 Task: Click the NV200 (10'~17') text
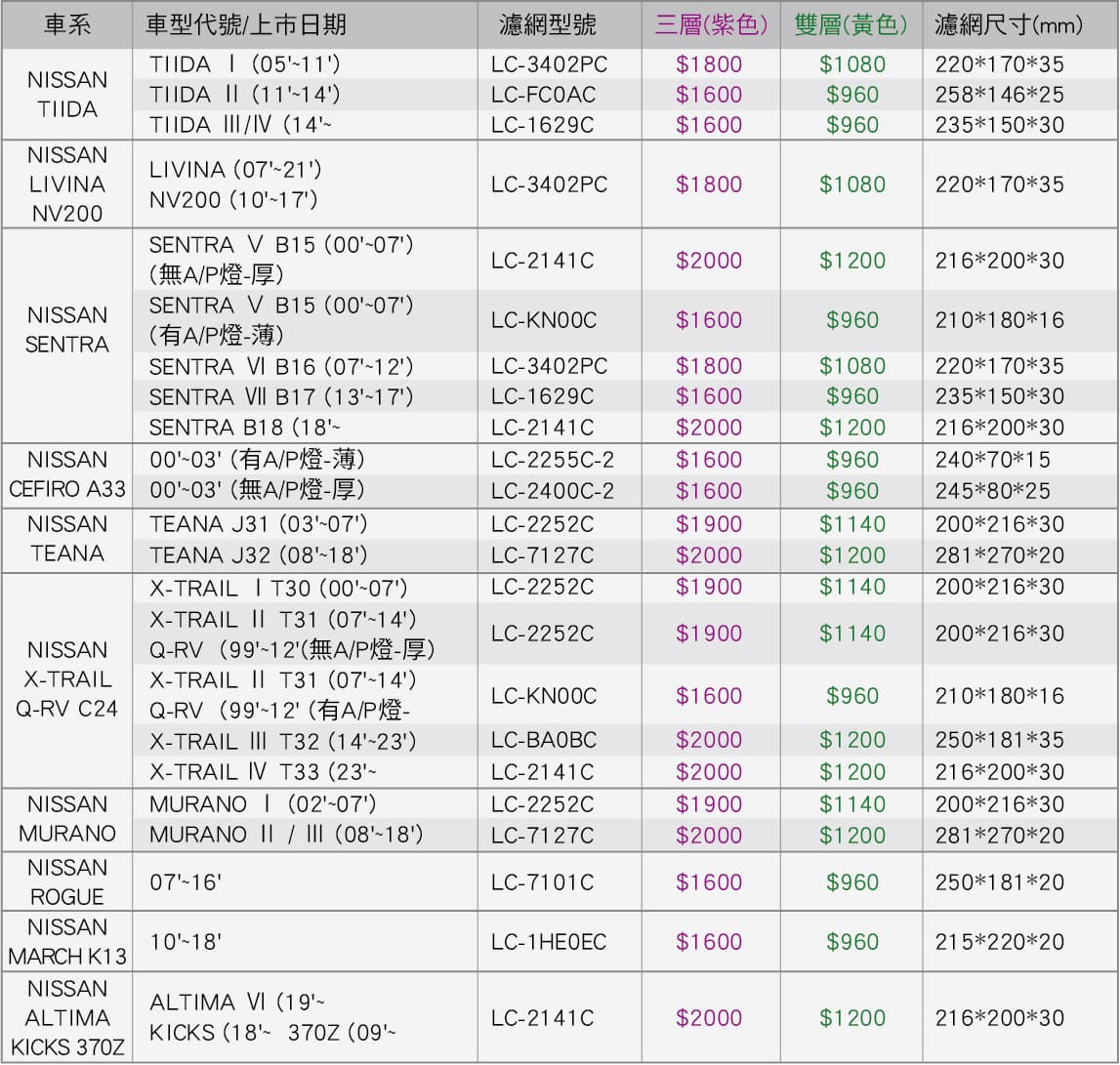[233, 200]
